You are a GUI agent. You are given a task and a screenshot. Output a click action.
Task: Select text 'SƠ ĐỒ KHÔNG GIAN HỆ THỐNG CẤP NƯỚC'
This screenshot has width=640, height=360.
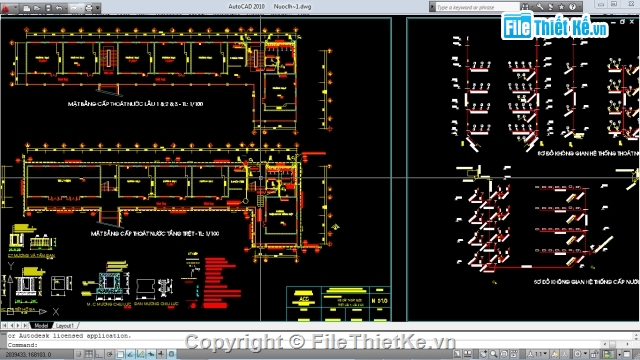pyautogui.click(x=587, y=282)
